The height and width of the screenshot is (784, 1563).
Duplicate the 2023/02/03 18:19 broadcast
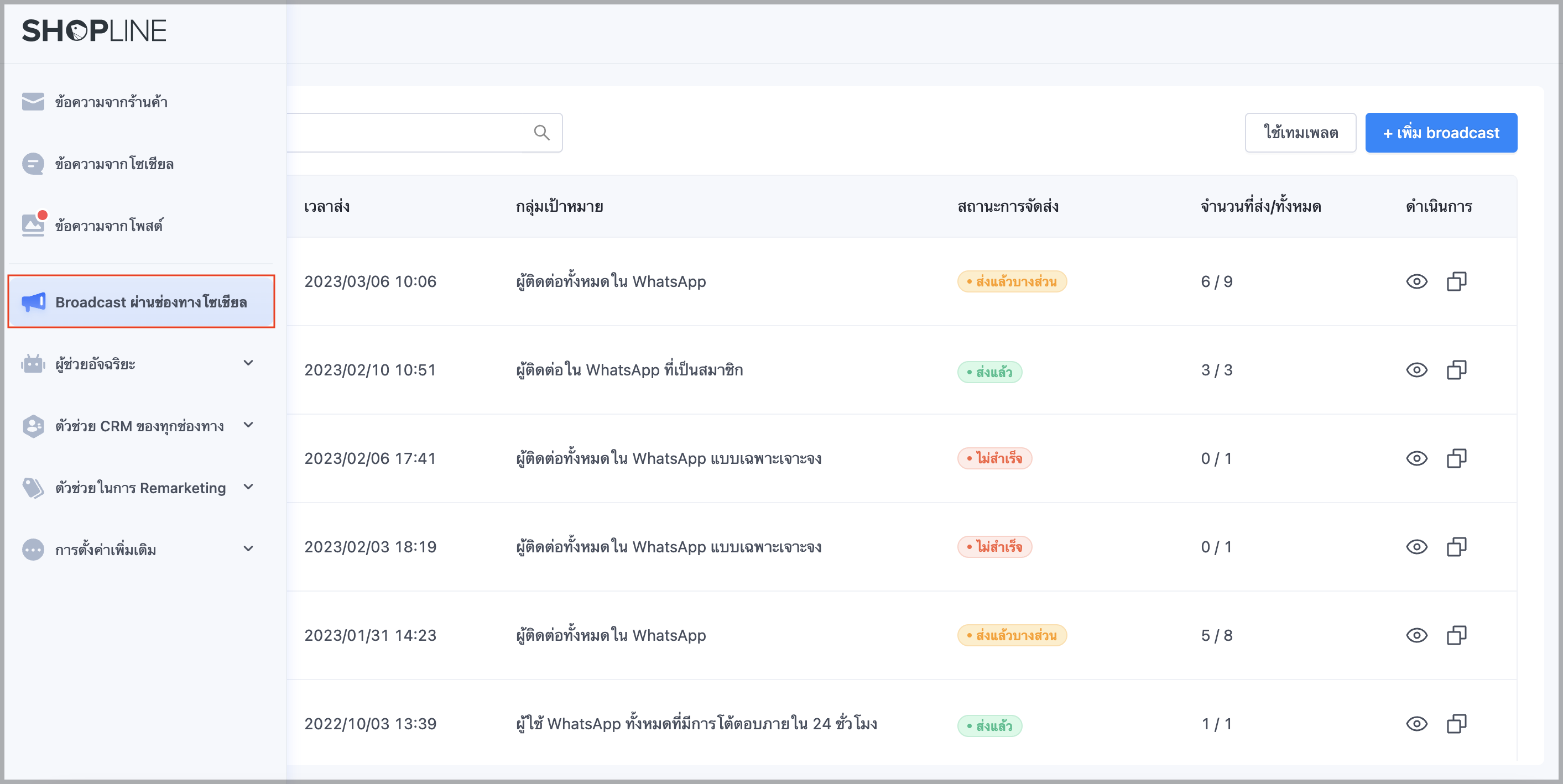coord(1457,547)
